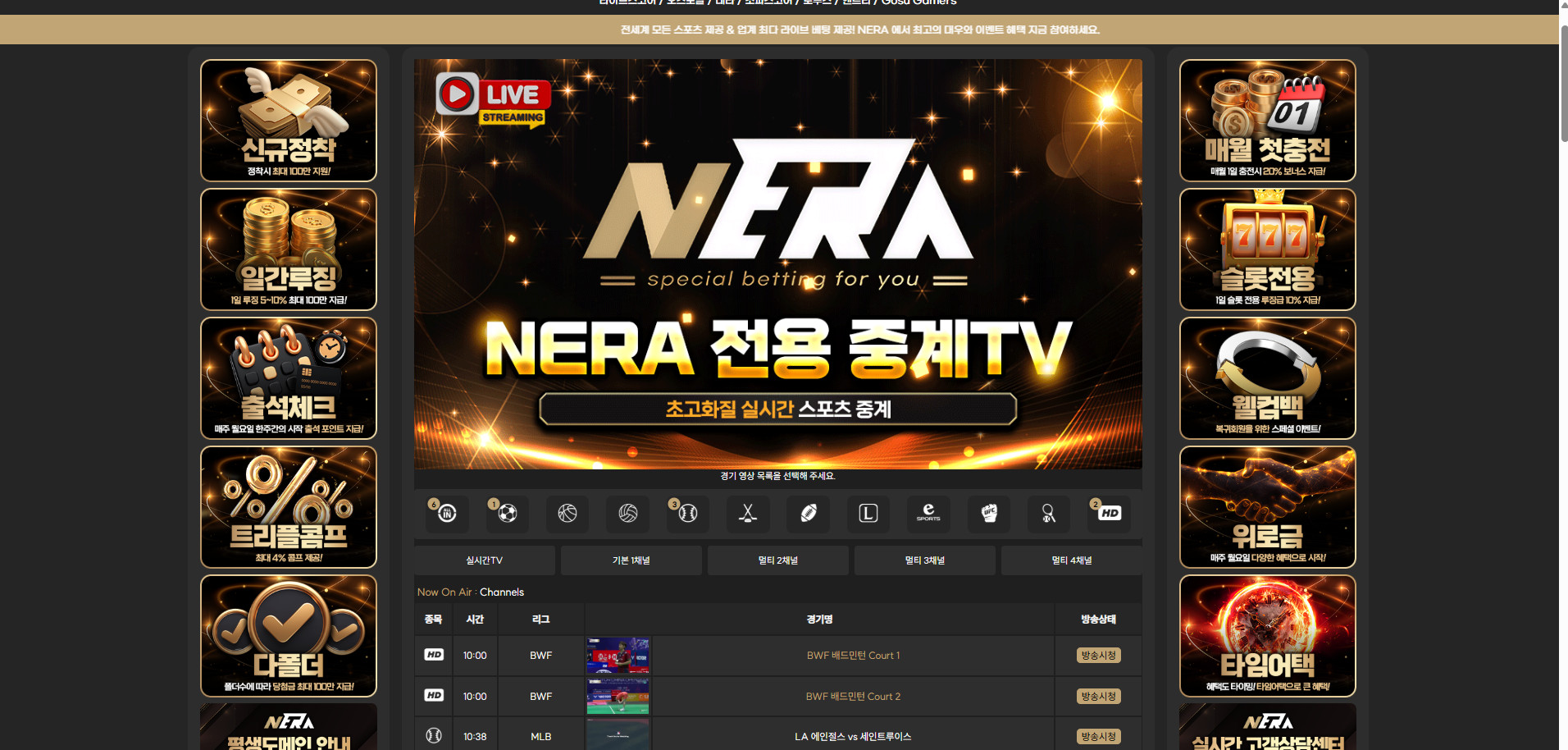The height and width of the screenshot is (750, 1568).
Task: Click the NERA 전용 중계TV main banner
Action: pos(778,264)
